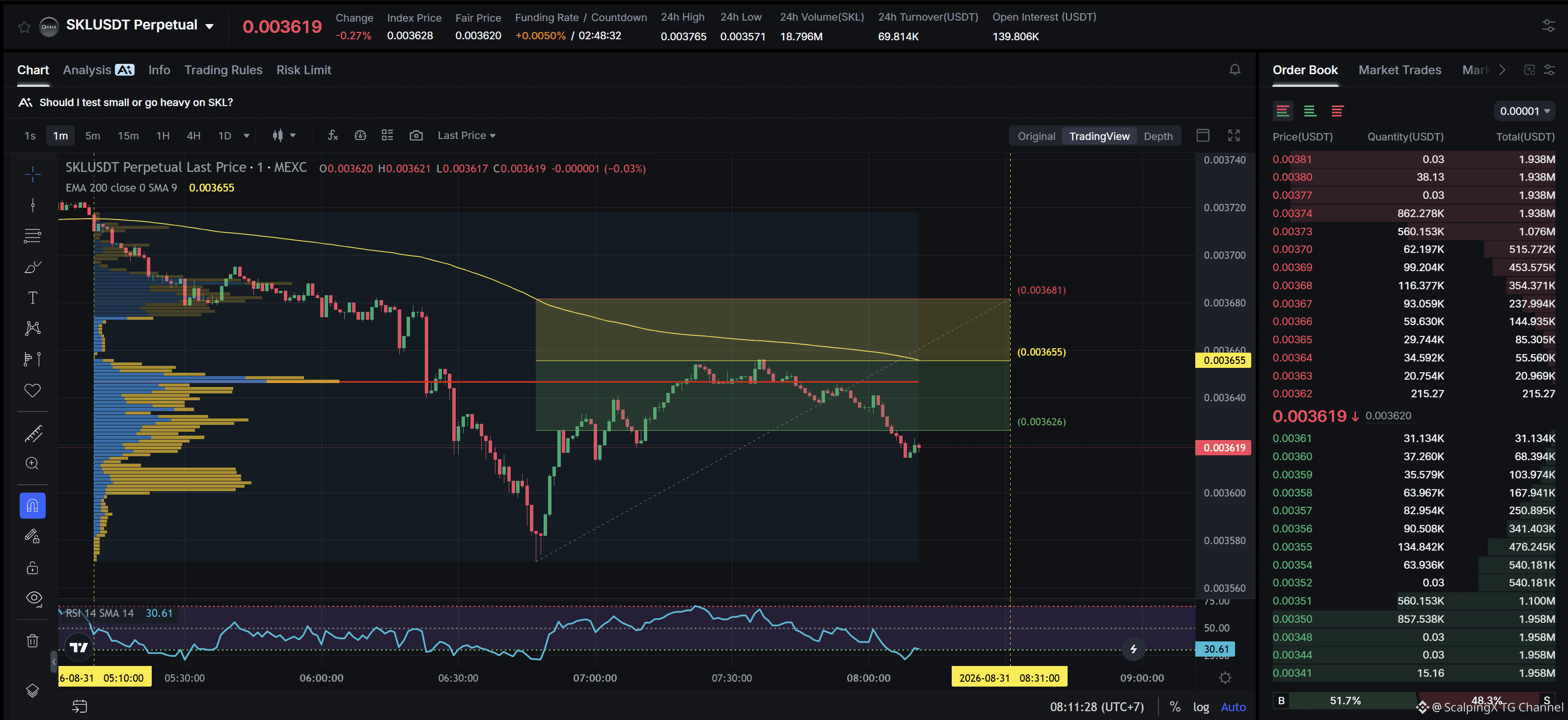Open the Trading Rules tab
1568x720 pixels.
pyautogui.click(x=223, y=70)
